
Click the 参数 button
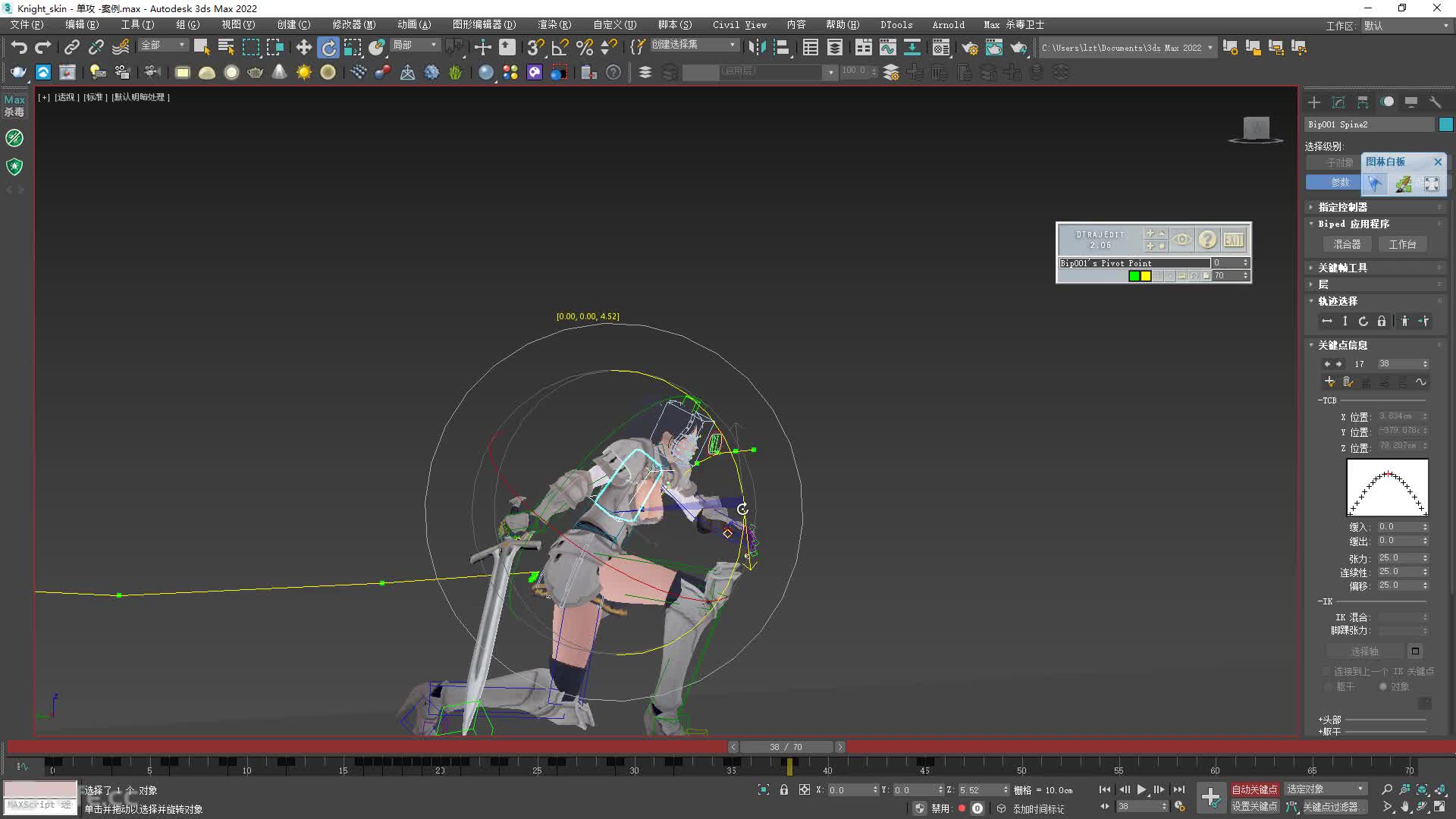pyautogui.click(x=1335, y=183)
